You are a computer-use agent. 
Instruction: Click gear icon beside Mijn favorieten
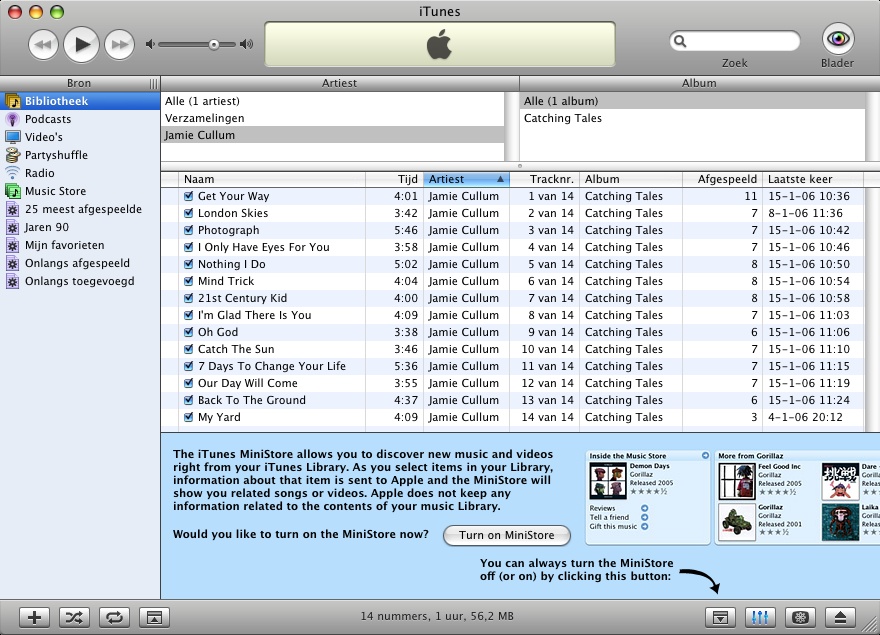(12, 245)
